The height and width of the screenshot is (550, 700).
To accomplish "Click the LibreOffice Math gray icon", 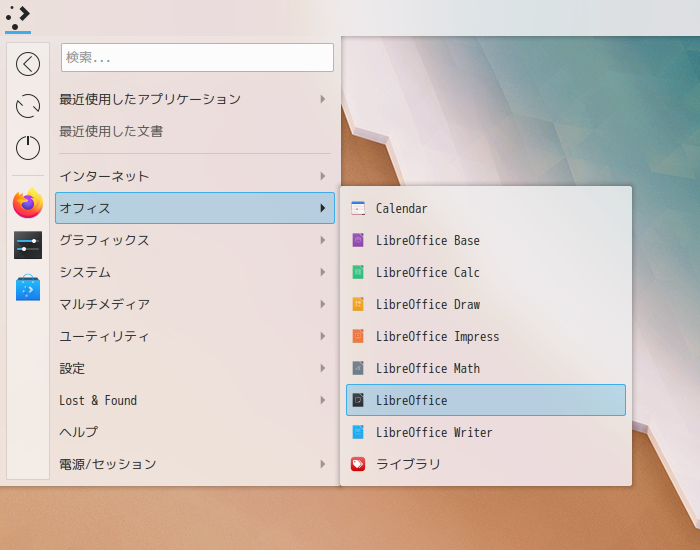I will coord(358,368).
